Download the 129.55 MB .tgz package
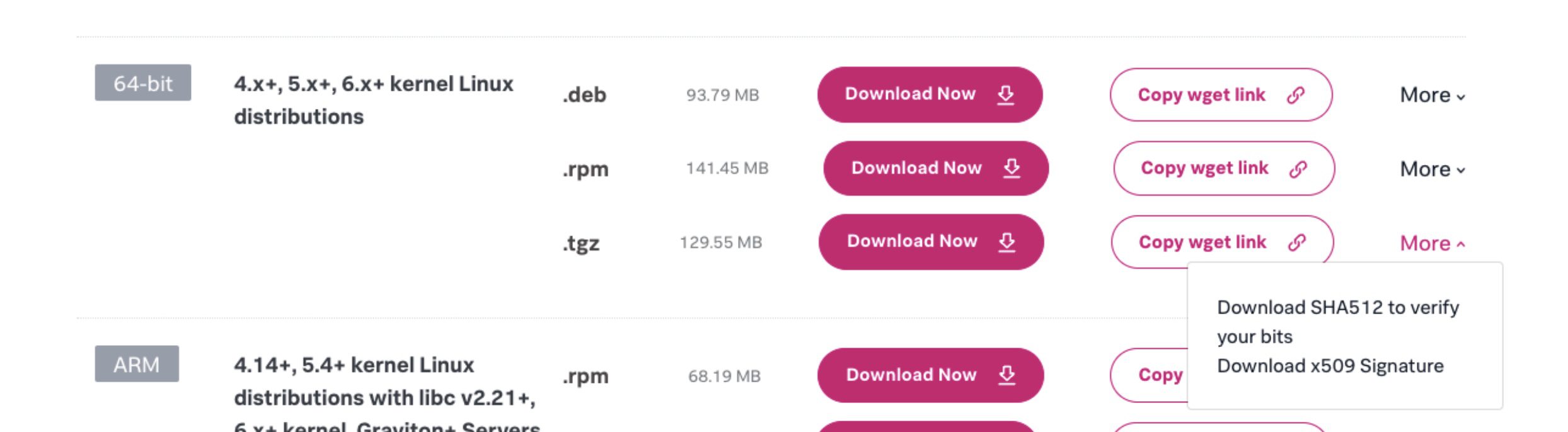Image resolution: width=1568 pixels, height=432 pixels. point(931,242)
